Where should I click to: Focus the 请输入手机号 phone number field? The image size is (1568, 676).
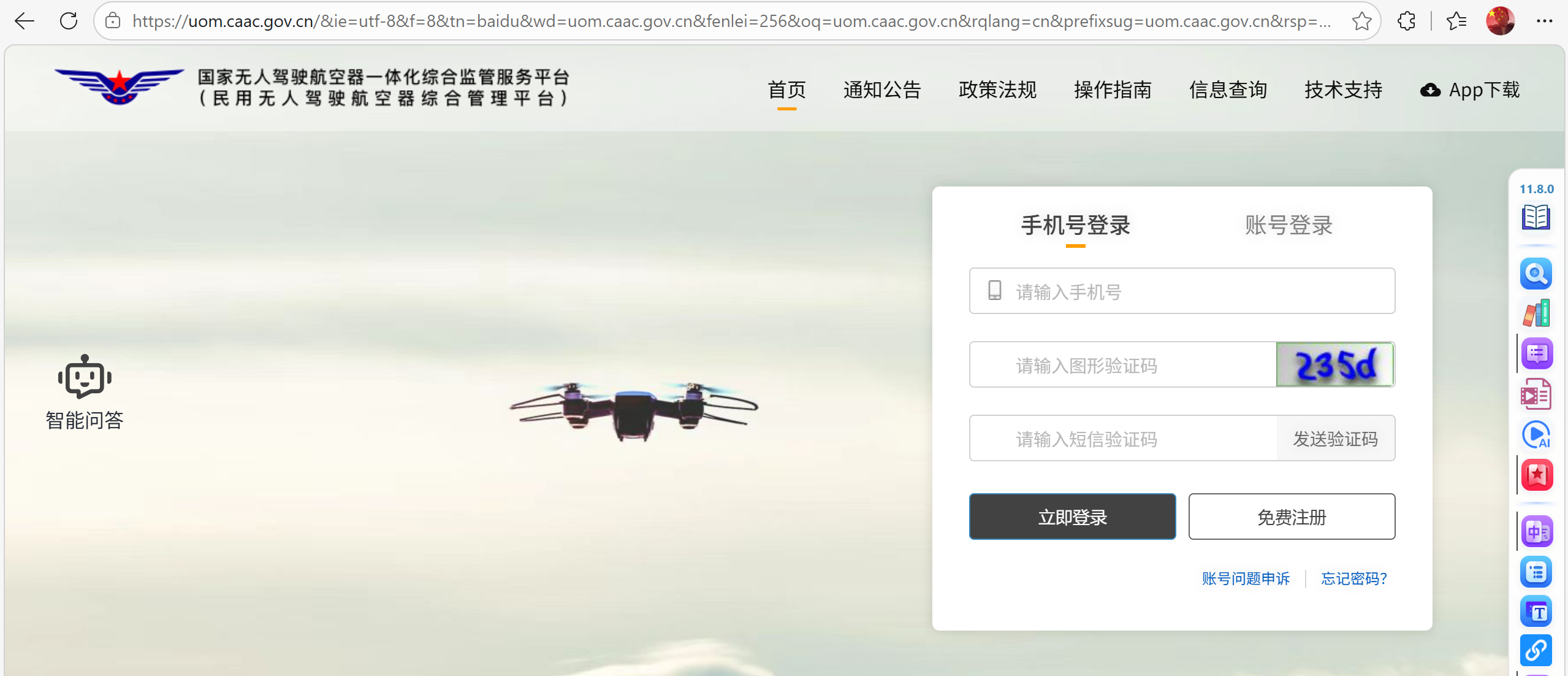1182,291
